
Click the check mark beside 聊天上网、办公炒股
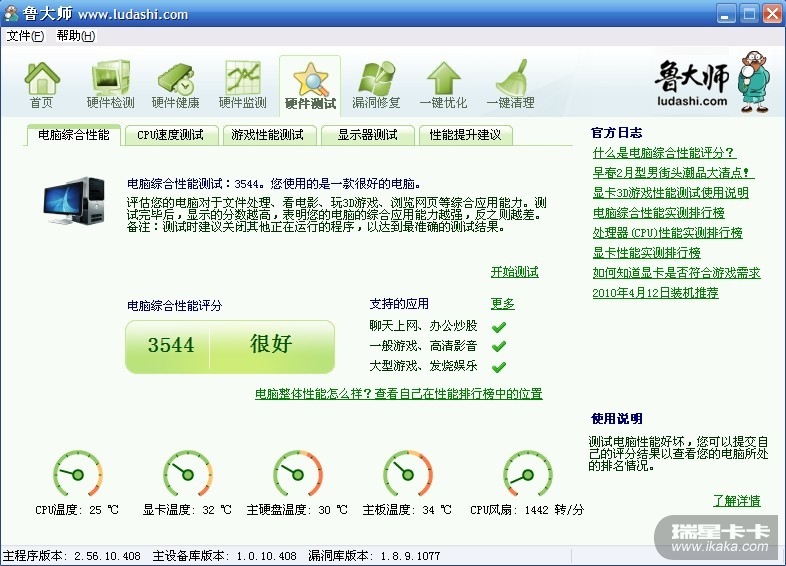pos(499,327)
